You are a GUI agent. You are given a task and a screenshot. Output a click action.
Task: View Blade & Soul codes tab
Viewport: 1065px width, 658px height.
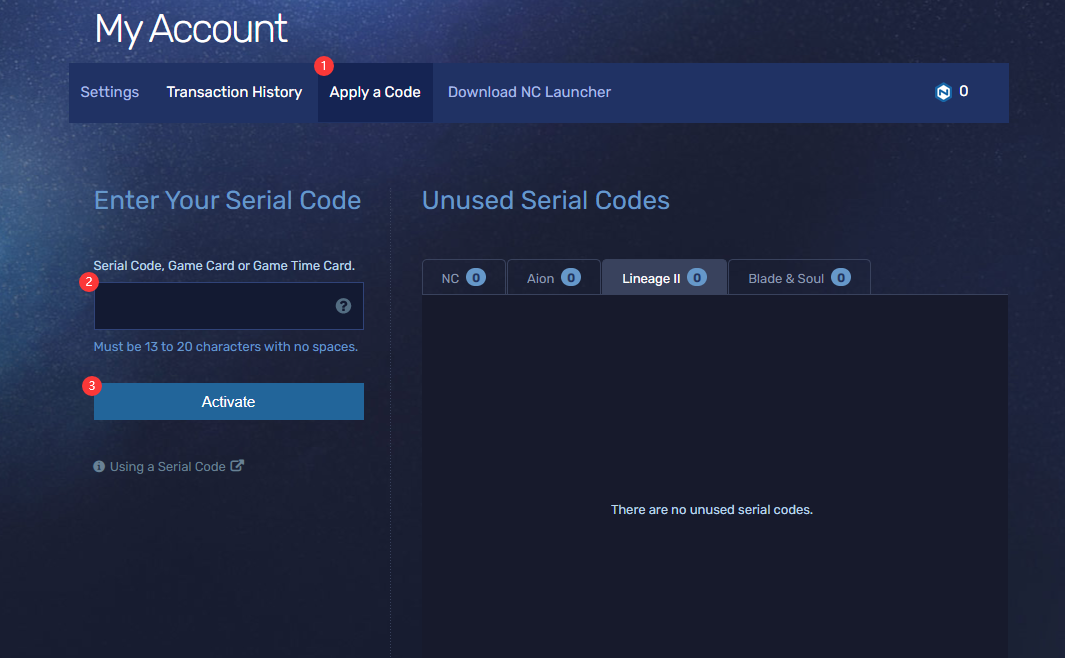click(799, 278)
